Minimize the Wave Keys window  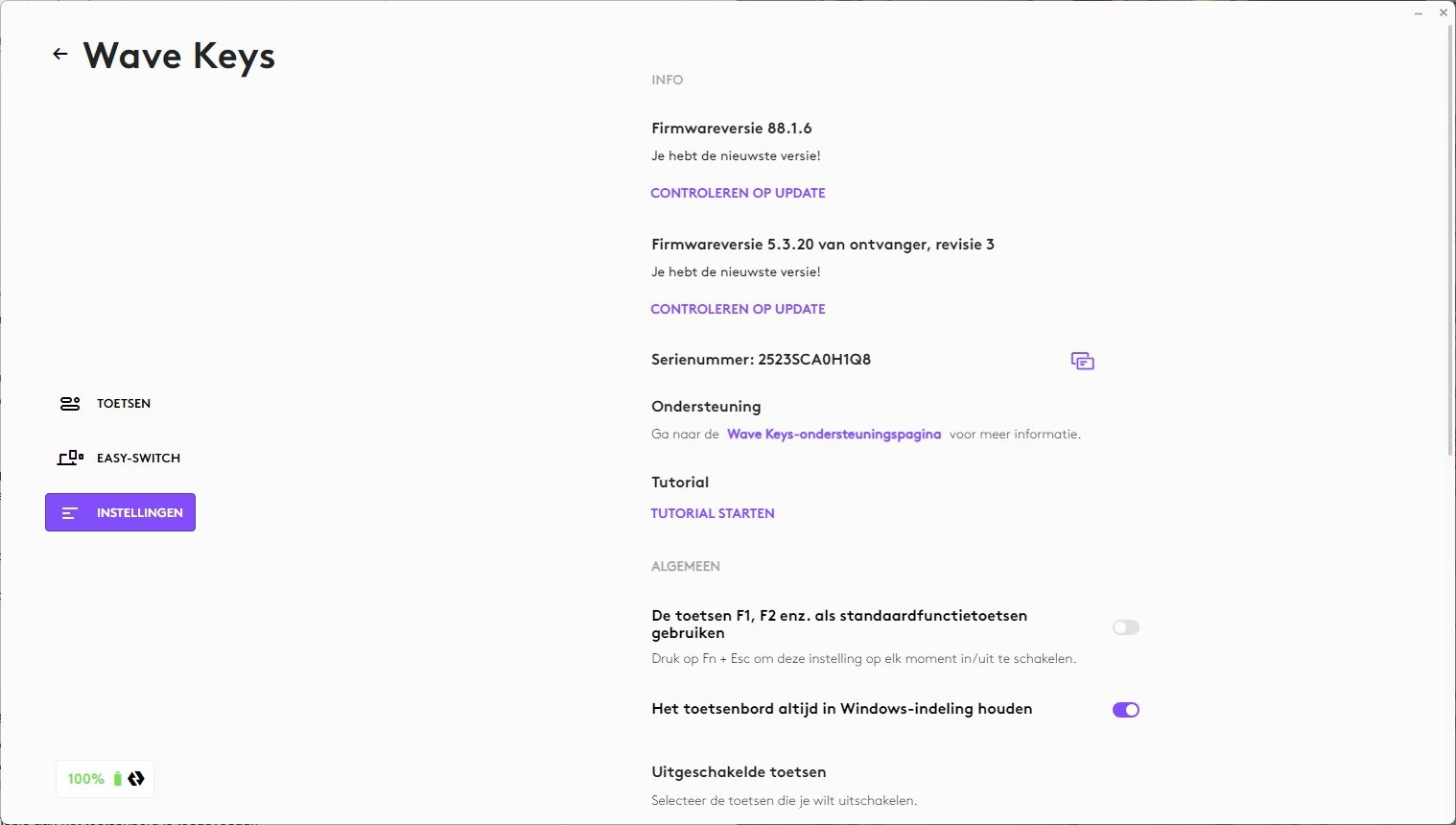pos(1419,13)
